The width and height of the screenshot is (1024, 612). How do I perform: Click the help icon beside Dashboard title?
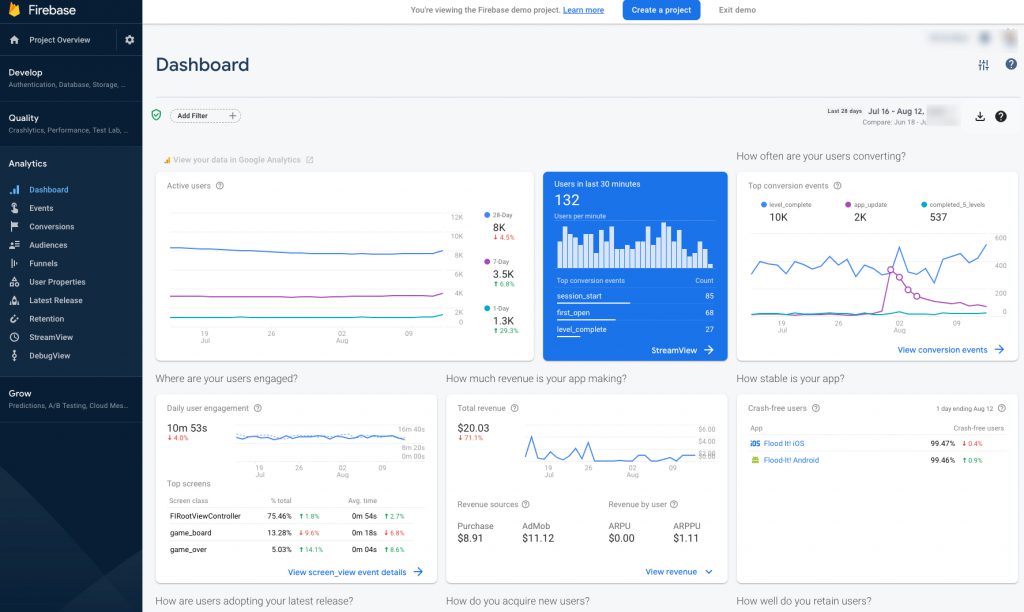pos(1011,64)
